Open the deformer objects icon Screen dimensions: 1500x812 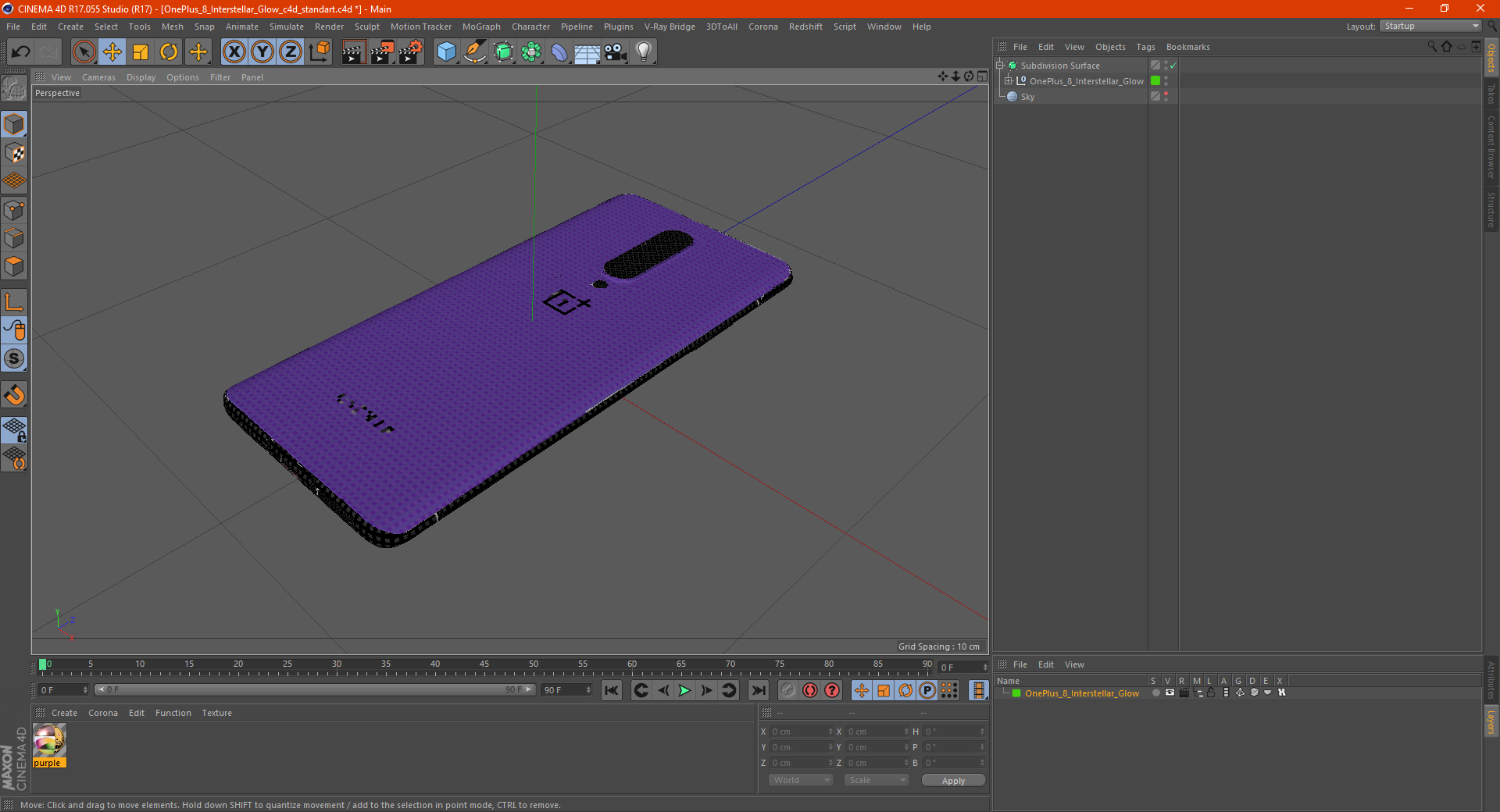tap(559, 52)
